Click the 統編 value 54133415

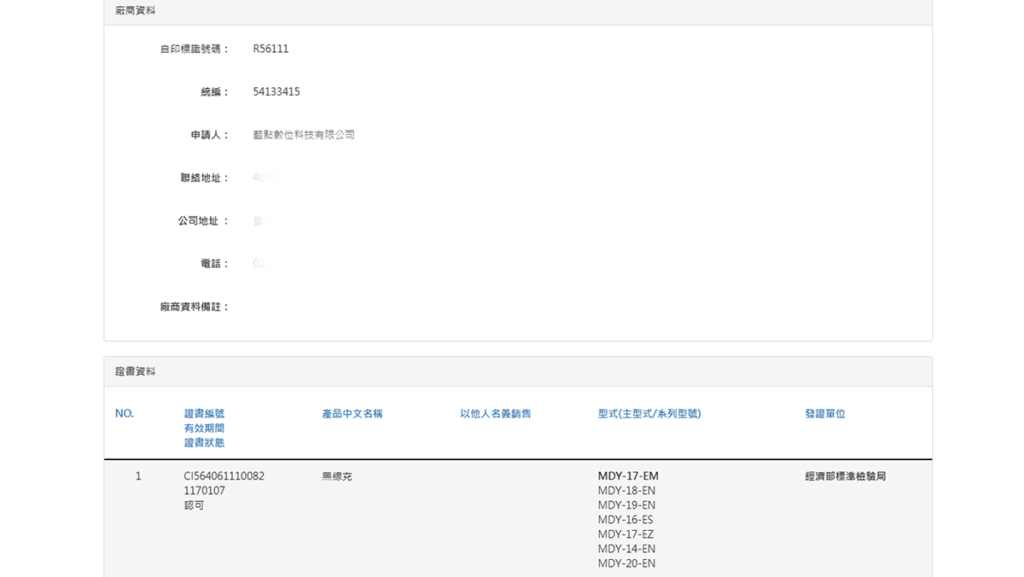(x=276, y=92)
